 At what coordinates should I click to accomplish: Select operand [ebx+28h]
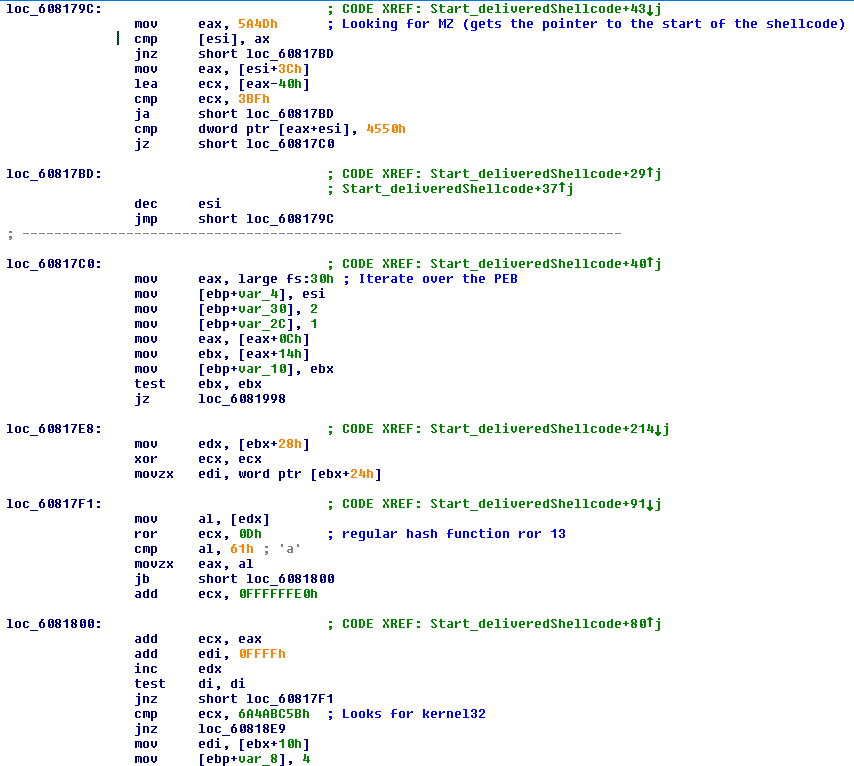(x=274, y=444)
